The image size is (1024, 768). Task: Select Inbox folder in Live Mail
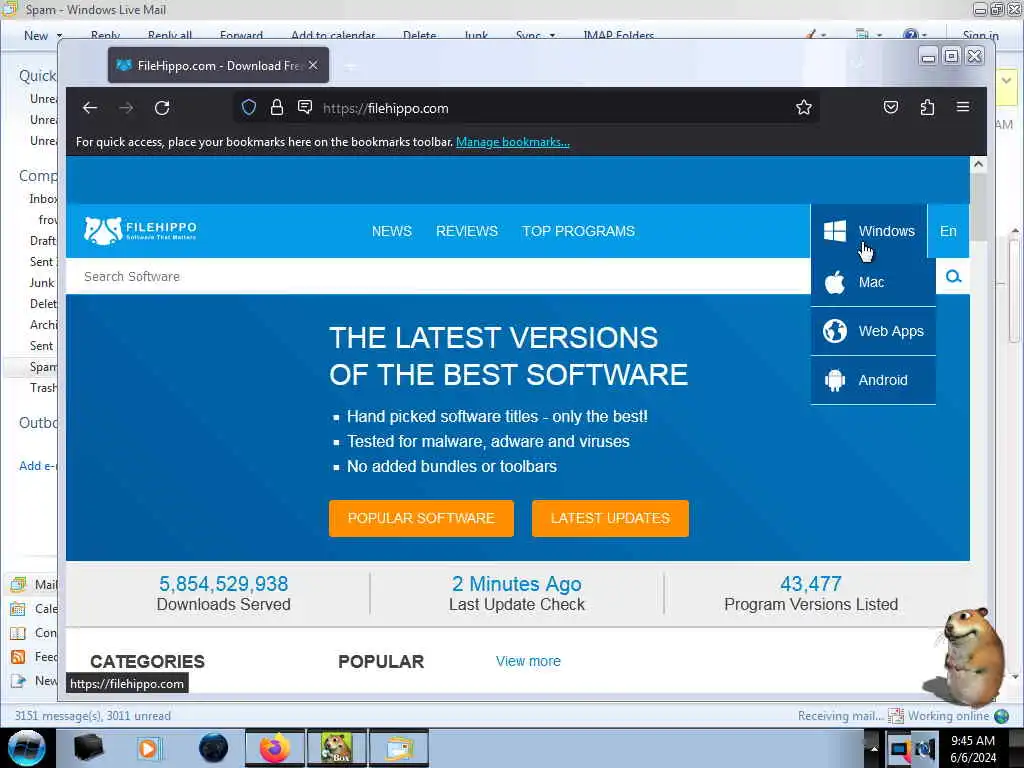(43, 199)
